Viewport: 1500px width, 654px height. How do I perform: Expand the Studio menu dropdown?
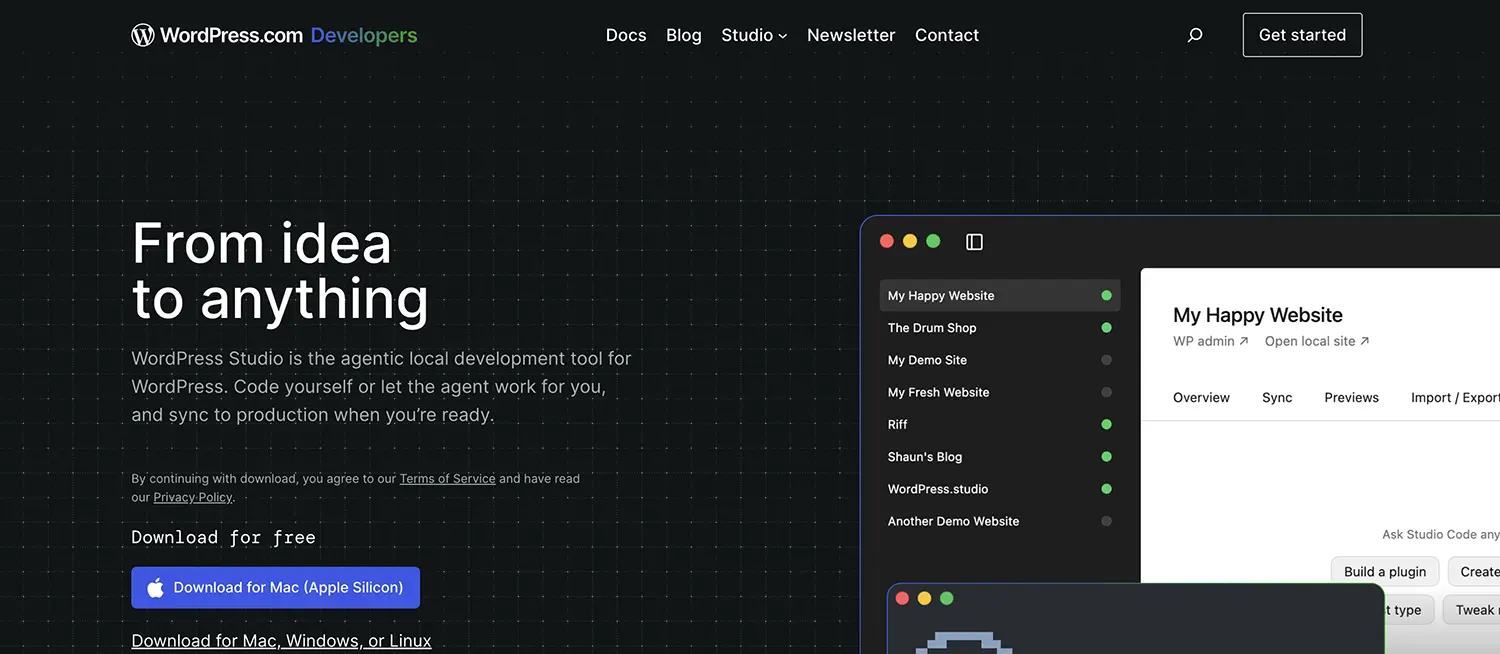coord(754,35)
